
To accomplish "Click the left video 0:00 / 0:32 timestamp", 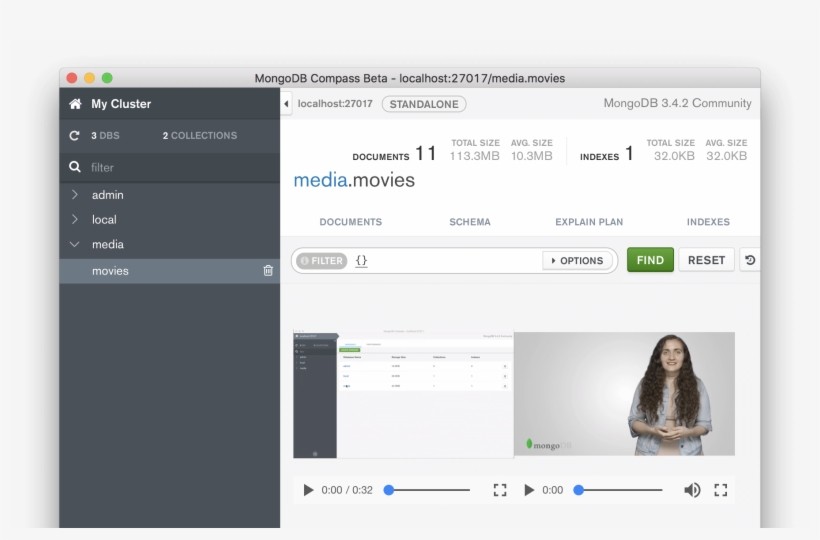I will tap(347, 490).
